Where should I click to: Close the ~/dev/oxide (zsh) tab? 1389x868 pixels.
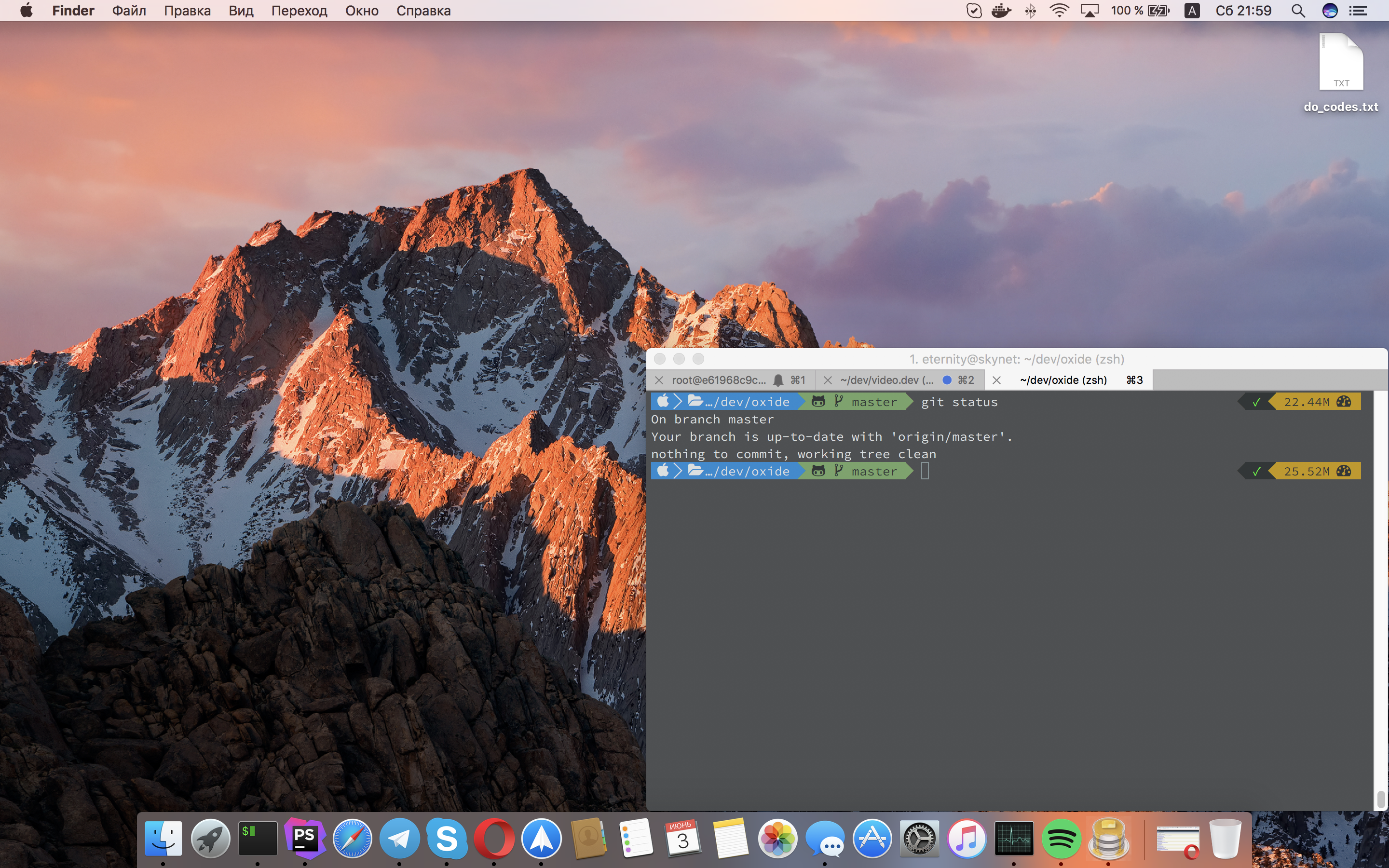coord(996,380)
